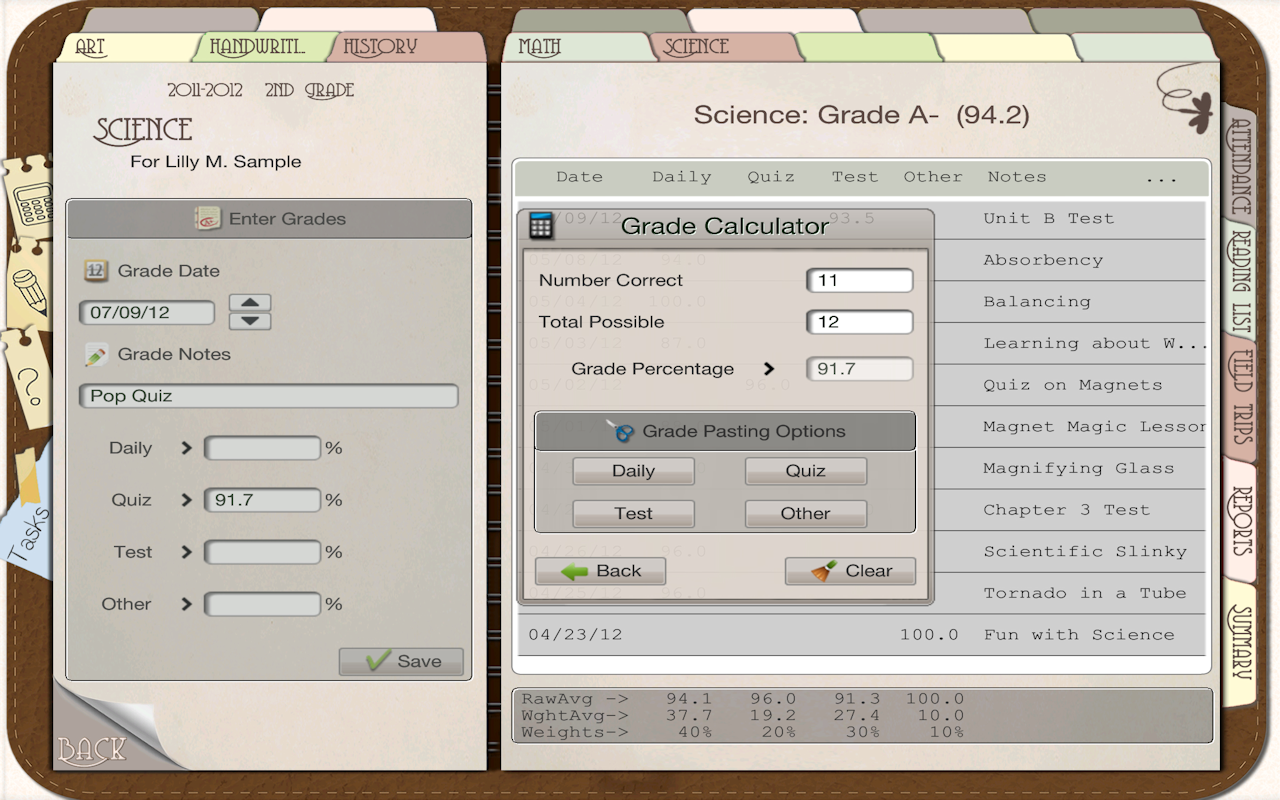Image resolution: width=1280 pixels, height=800 pixels.
Task: Paste the percentage as a Test grade
Action: coord(633,513)
